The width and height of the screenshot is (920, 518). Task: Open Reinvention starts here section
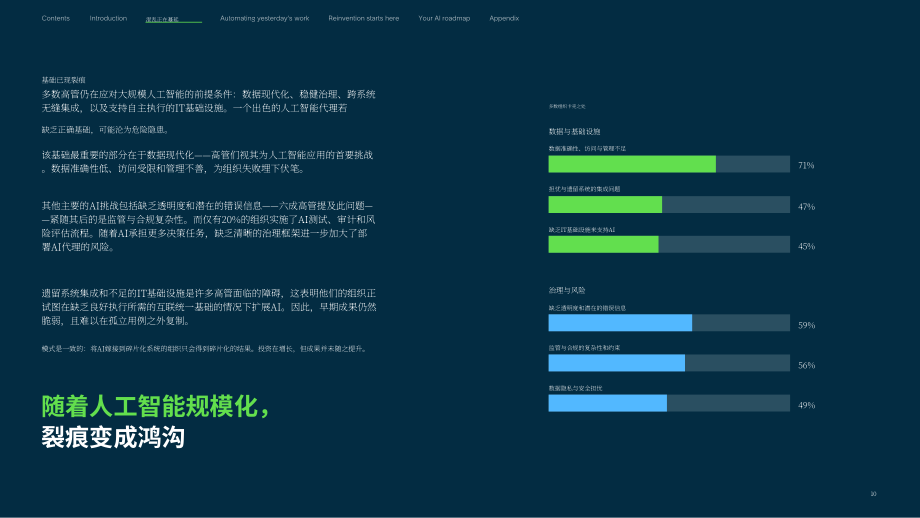(x=364, y=18)
